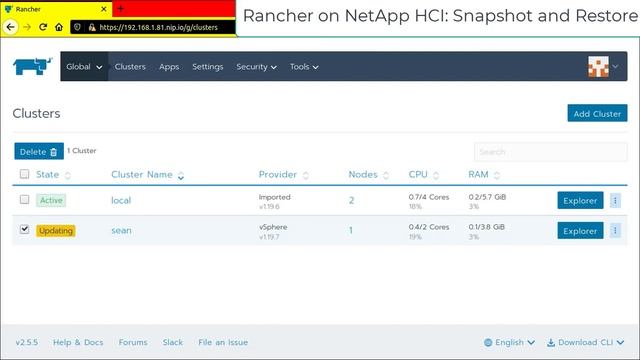This screenshot has width=640, height=360.
Task: Open the browser home icon
Action: pyautogui.click(x=59, y=27)
